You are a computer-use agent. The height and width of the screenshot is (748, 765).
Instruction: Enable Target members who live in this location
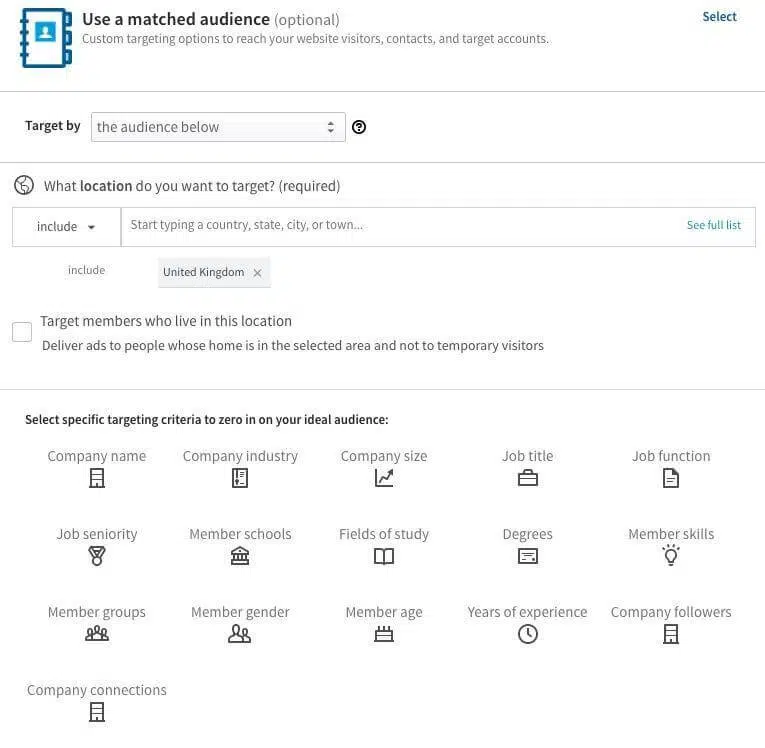coord(22,332)
